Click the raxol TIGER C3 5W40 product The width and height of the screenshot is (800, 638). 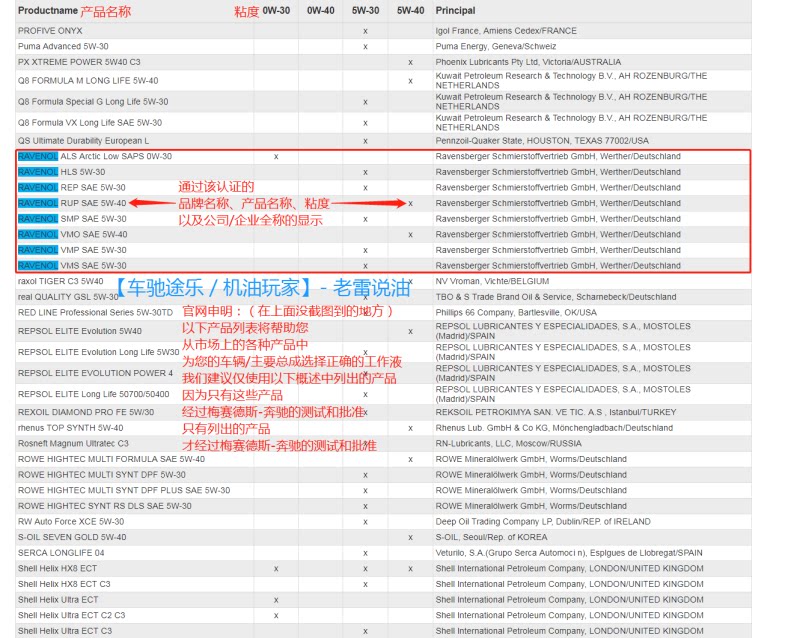[x=60, y=281]
